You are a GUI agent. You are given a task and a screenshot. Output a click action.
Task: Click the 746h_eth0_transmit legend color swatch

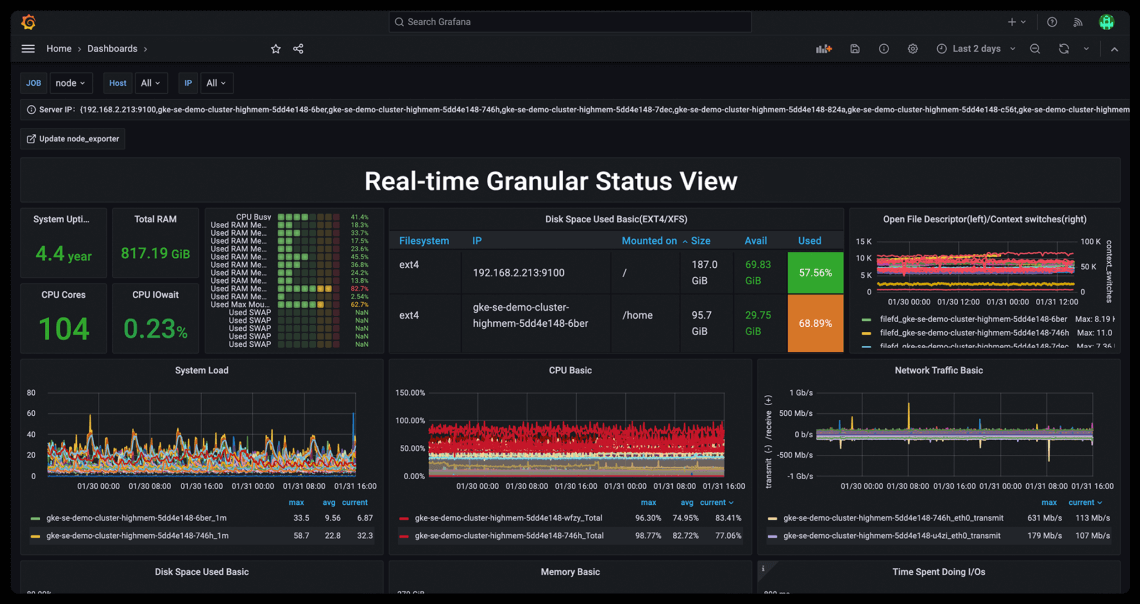pos(770,519)
